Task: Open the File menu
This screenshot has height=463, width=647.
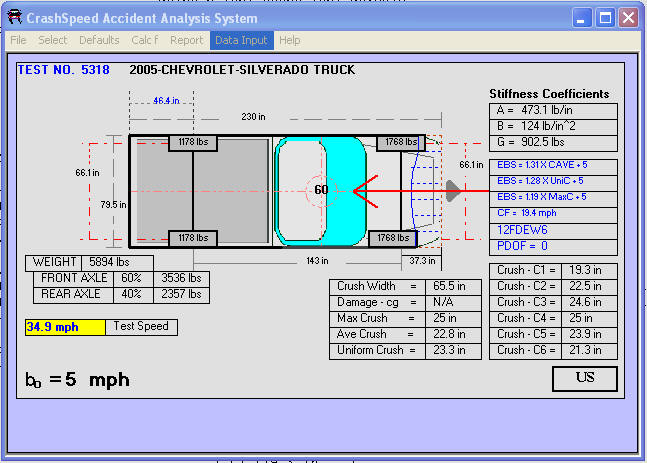Action: [x=18, y=40]
